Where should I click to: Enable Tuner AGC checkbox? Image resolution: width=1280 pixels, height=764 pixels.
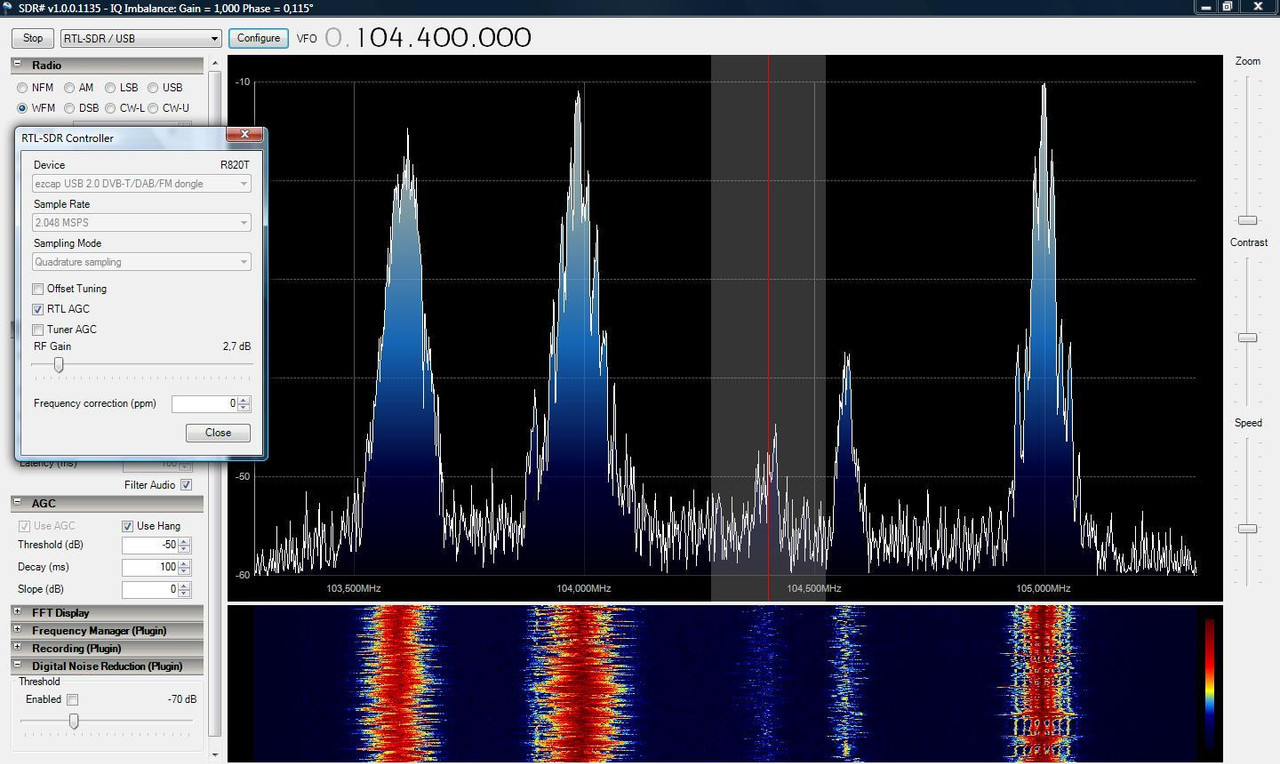pyautogui.click(x=38, y=329)
